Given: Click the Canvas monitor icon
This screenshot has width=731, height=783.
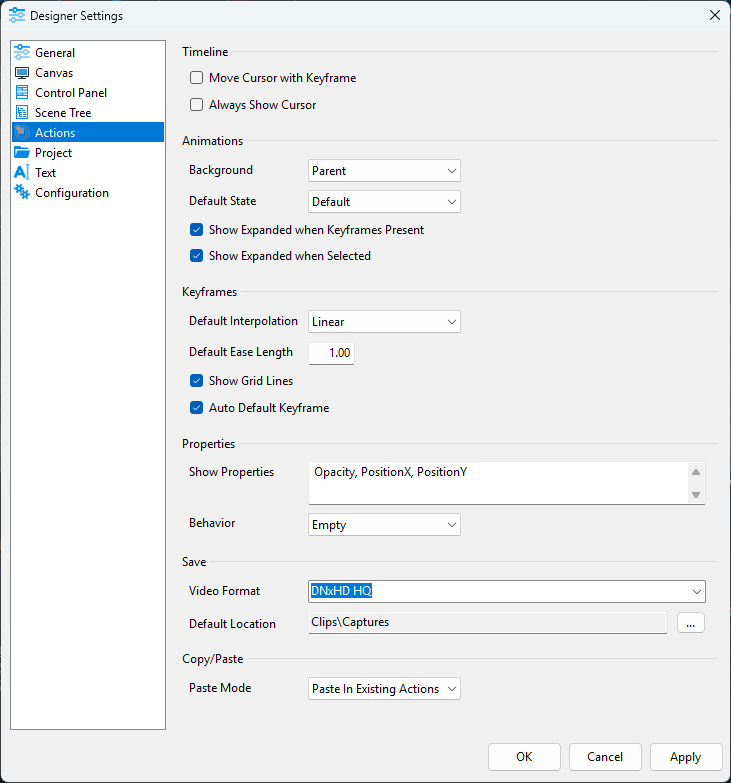Looking at the screenshot, I should tap(22, 73).
